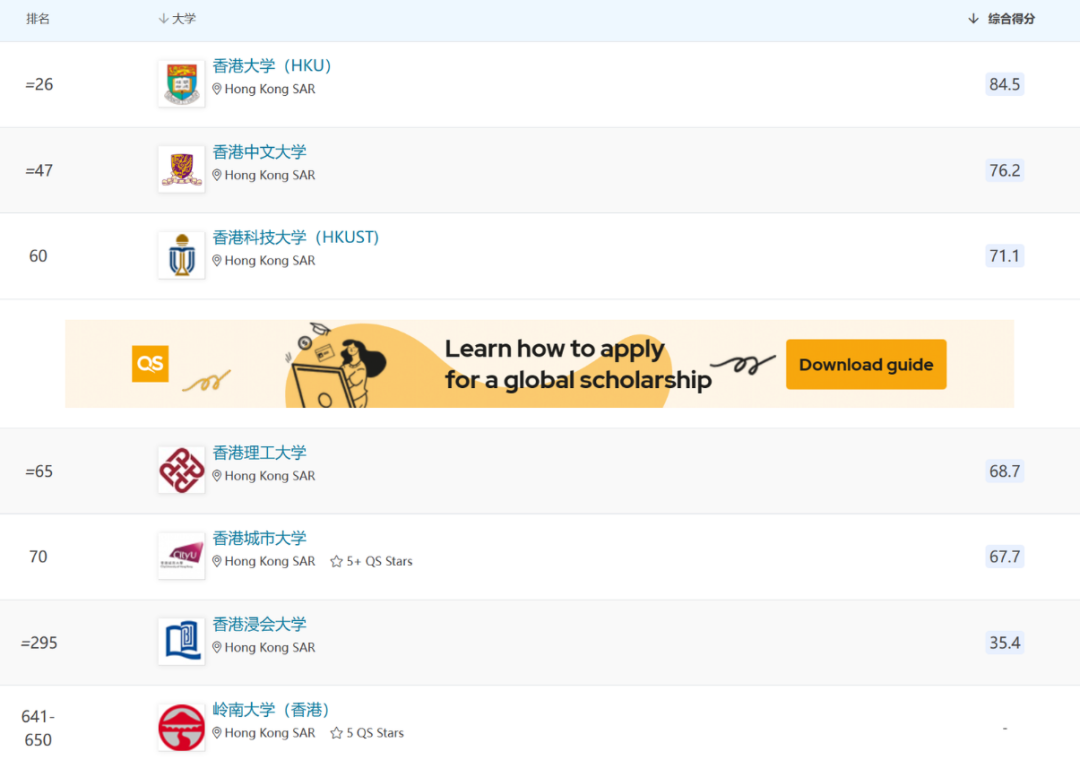The width and height of the screenshot is (1080, 760).
Task: Click the star icon beside 5 QS Stars
Action: (336, 733)
